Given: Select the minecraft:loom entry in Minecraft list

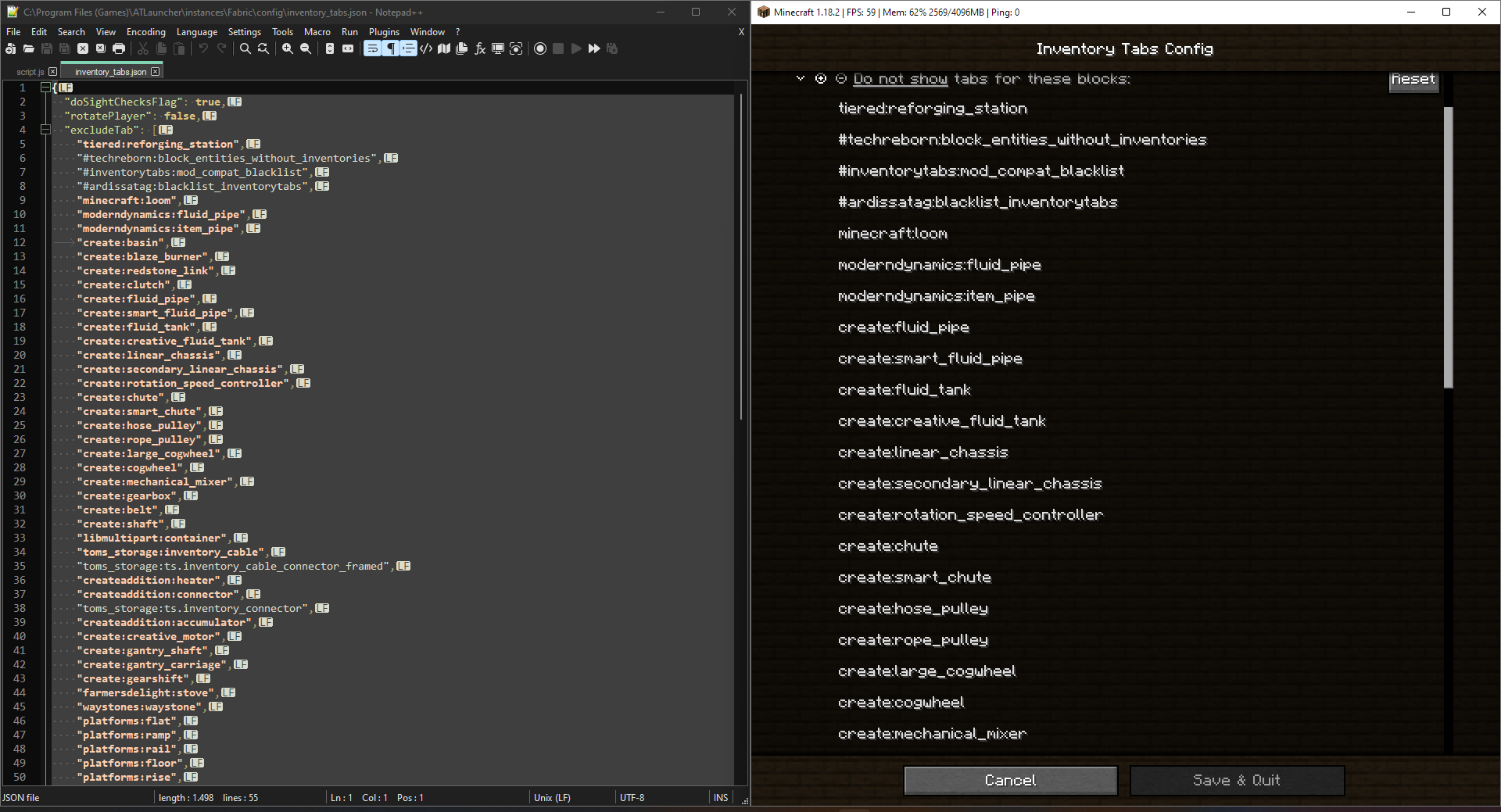Looking at the screenshot, I should [893, 234].
